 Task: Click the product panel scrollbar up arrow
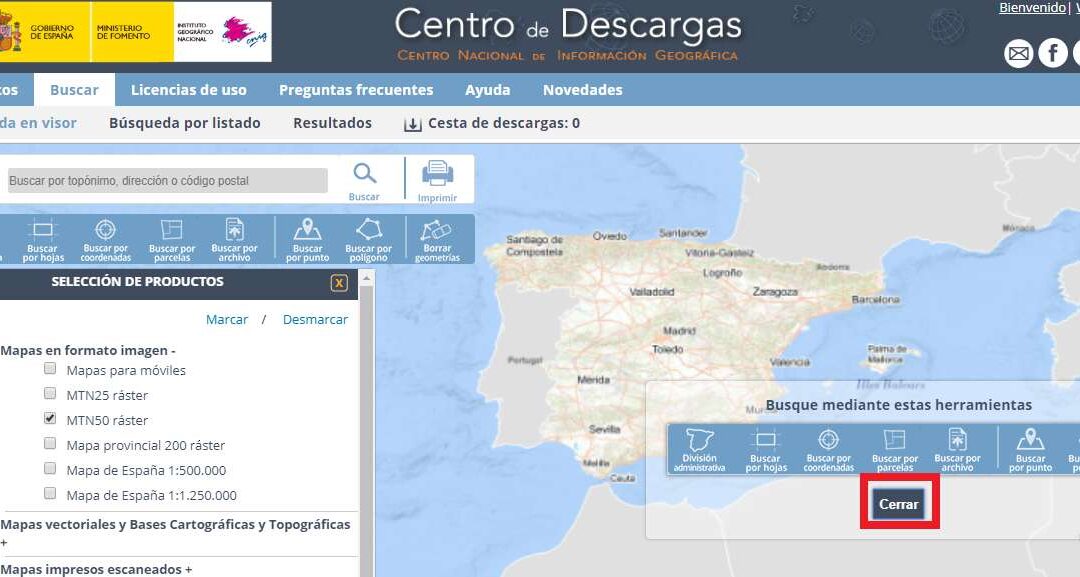[x=366, y=278]
